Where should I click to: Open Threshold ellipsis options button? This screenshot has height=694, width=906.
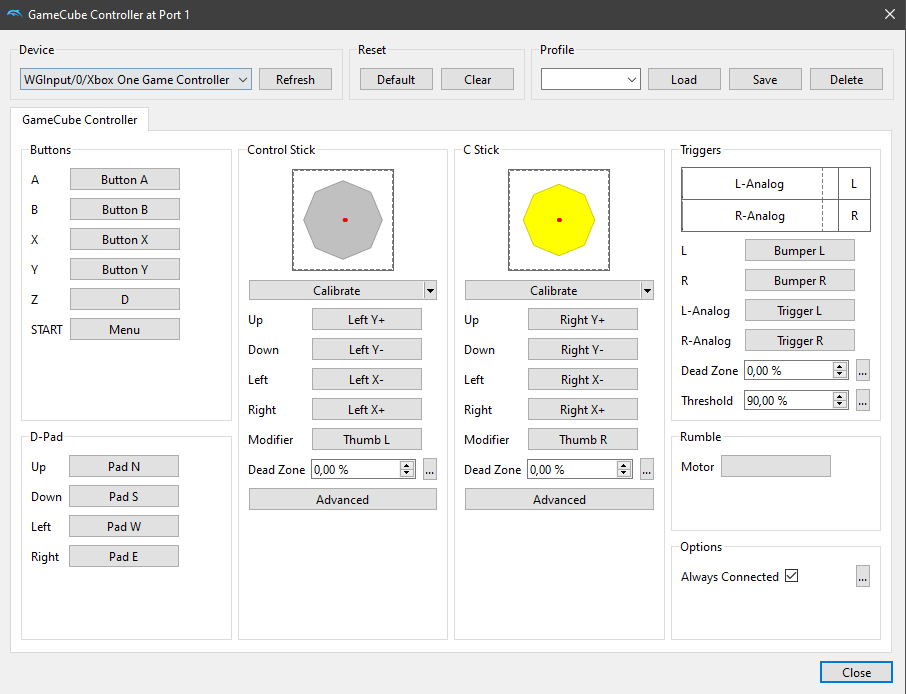pyautogui.click(x=863, y=400)
